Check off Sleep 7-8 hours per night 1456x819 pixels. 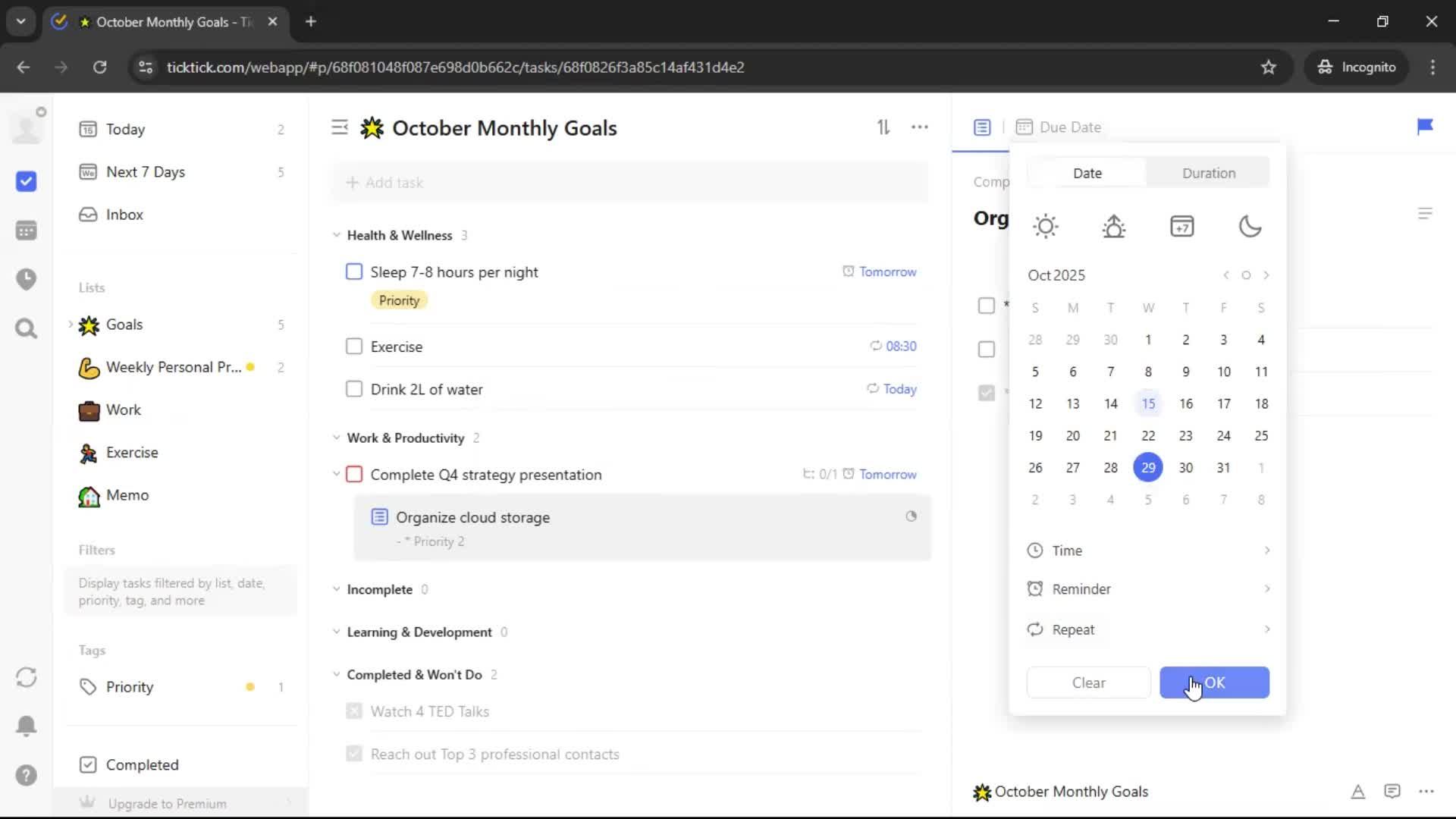354,271
